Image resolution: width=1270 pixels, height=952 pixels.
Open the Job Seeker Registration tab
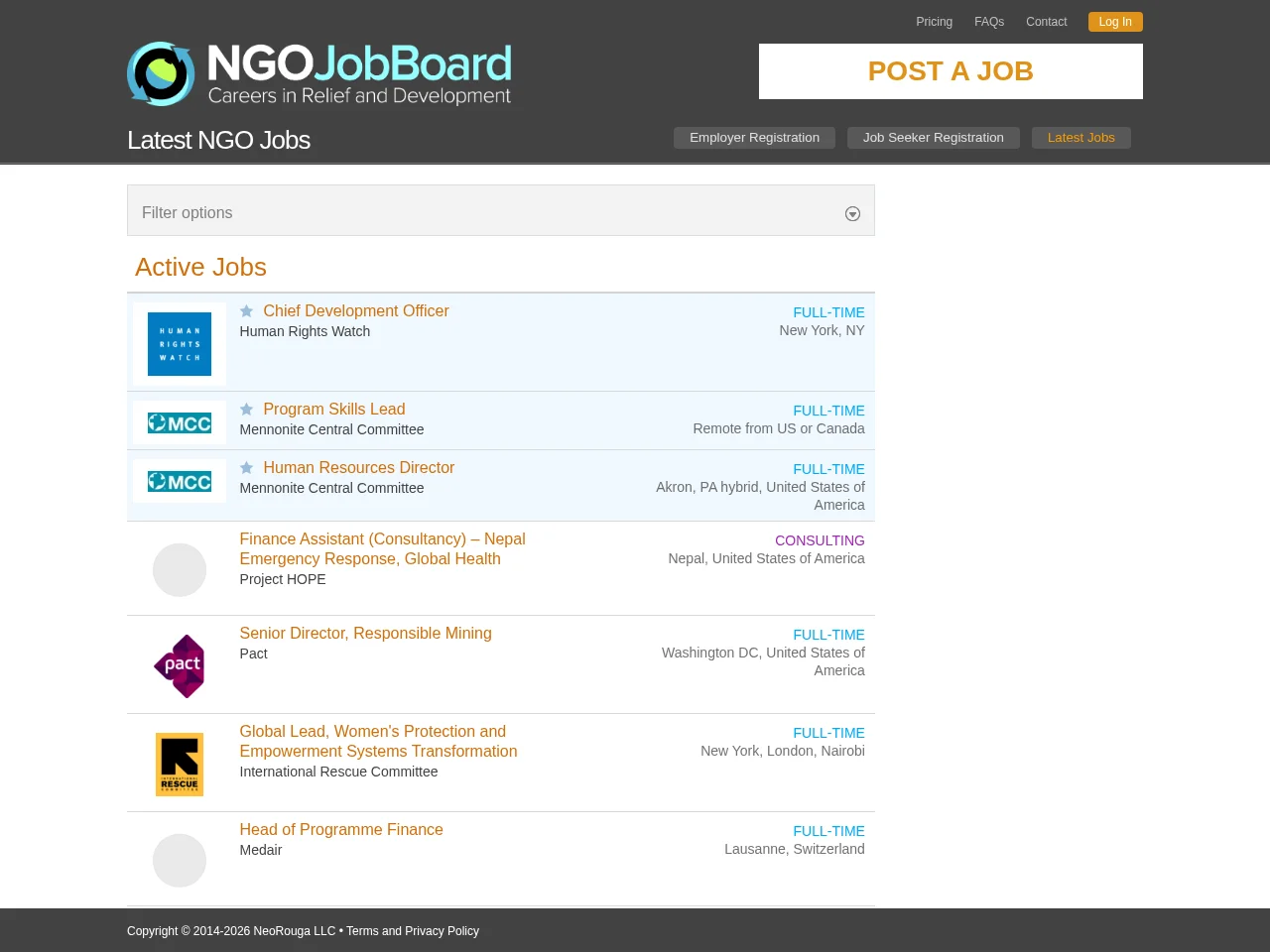(x=934, y=138)
